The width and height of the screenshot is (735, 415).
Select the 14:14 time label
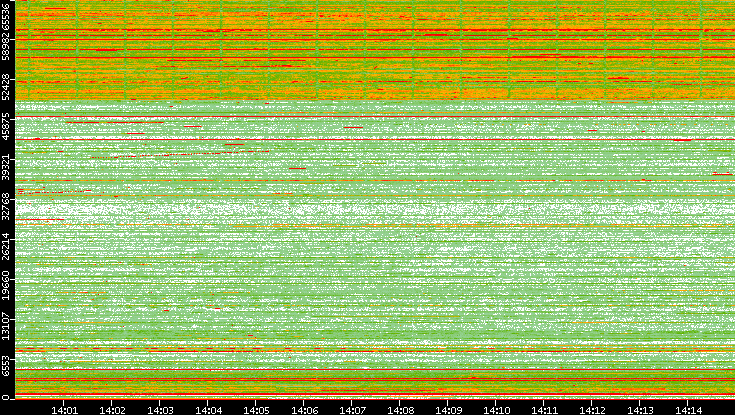coord(688,410)
